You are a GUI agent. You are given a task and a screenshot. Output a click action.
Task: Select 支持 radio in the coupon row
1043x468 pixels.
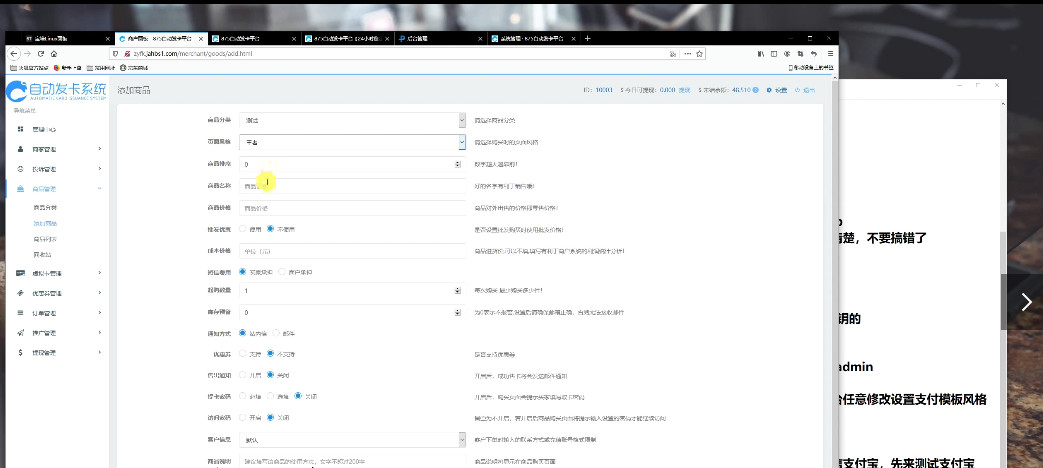point(243,354)
